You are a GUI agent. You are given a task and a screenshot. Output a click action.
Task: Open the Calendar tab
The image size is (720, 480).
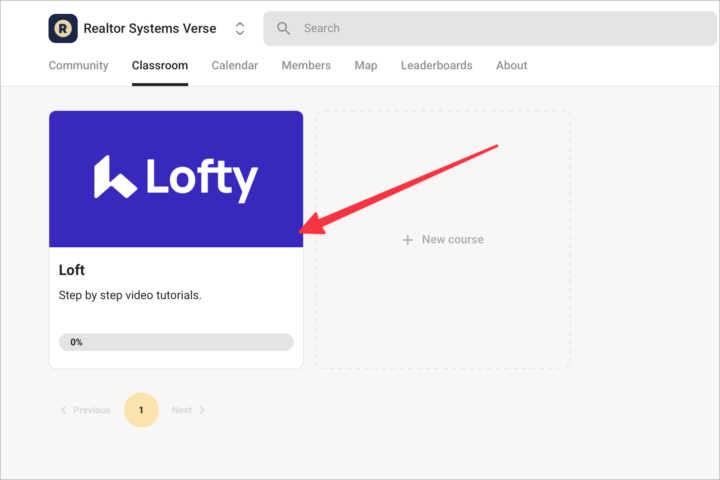(x=235, y=65)
